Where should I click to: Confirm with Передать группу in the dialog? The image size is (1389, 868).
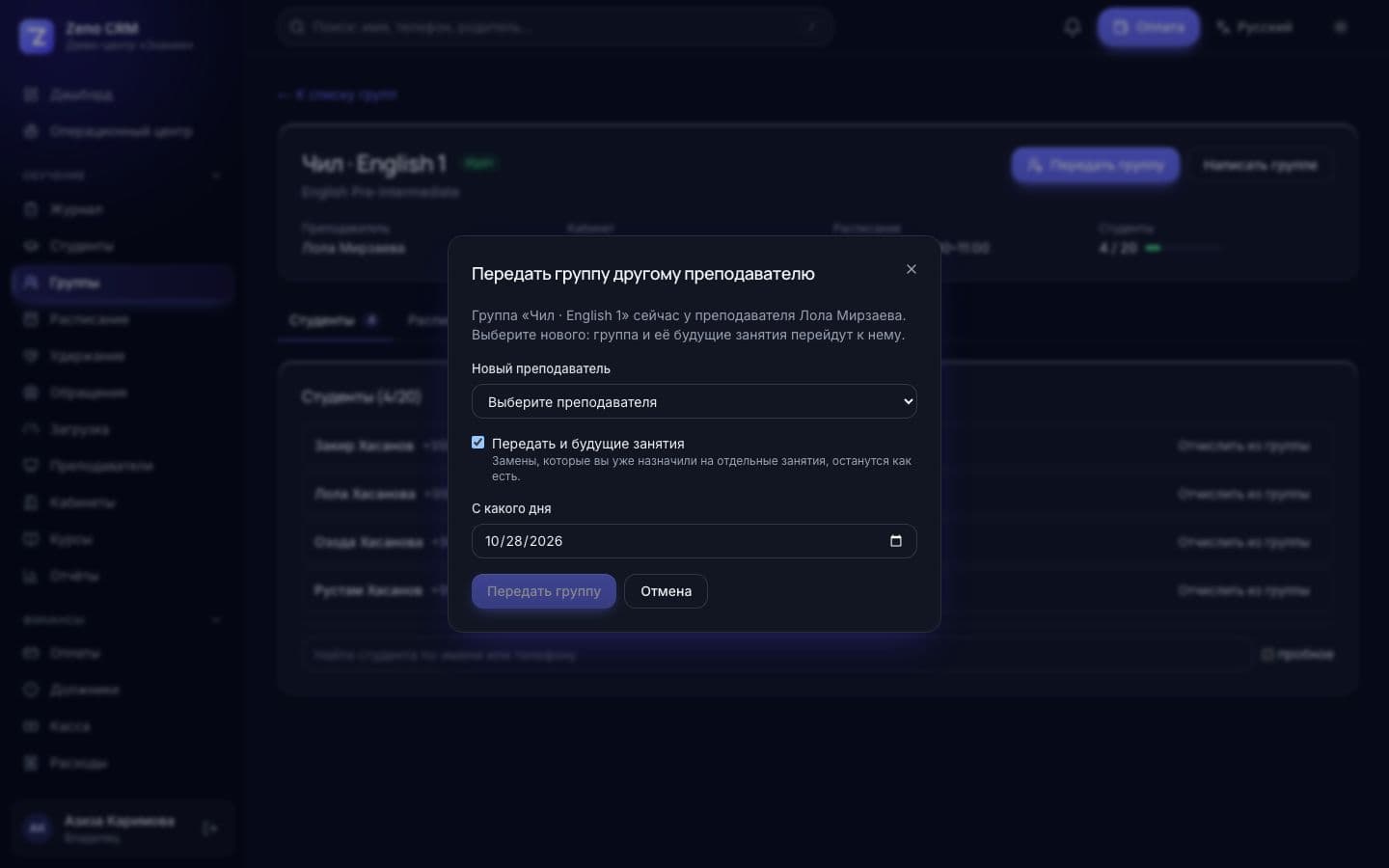tap(544, 591)
